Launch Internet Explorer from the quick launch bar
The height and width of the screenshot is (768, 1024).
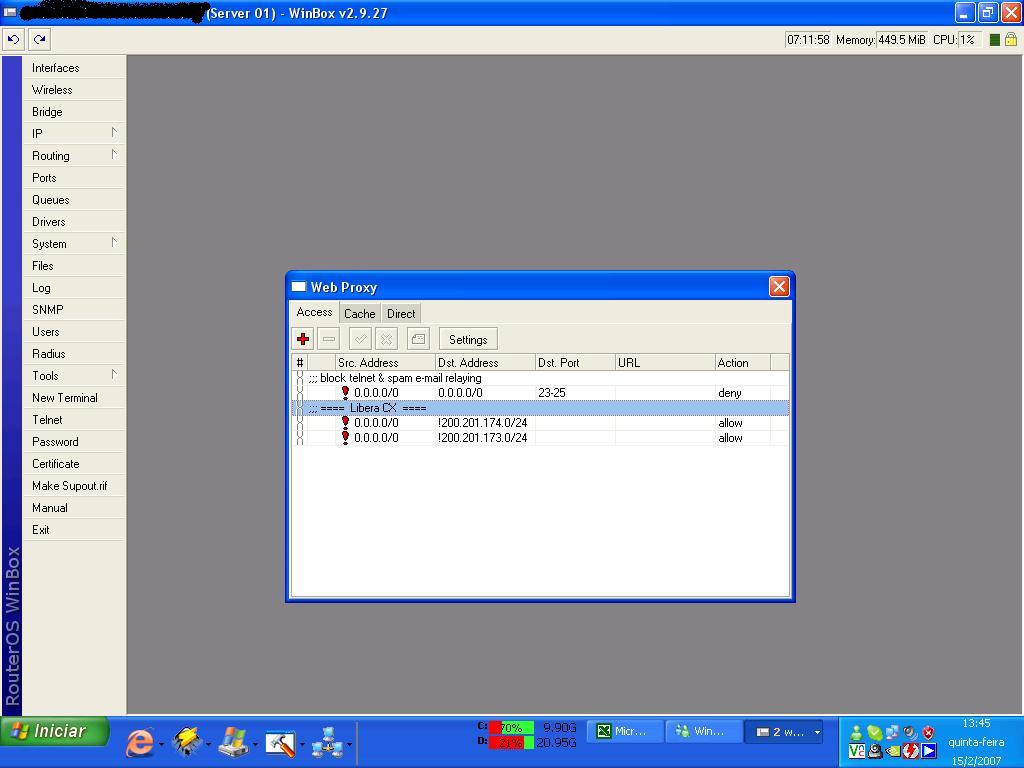pyautogui.click(x=139, y=743)
